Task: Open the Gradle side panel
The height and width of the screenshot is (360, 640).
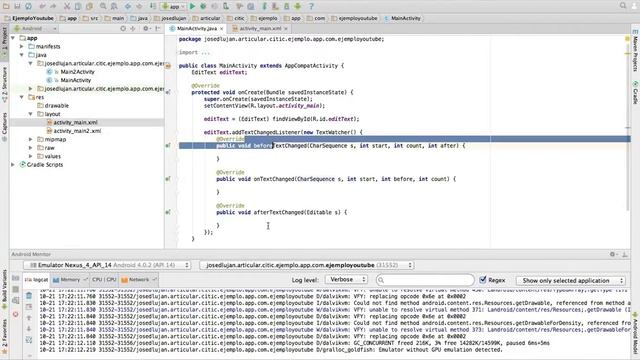Action: coord(636,92)
